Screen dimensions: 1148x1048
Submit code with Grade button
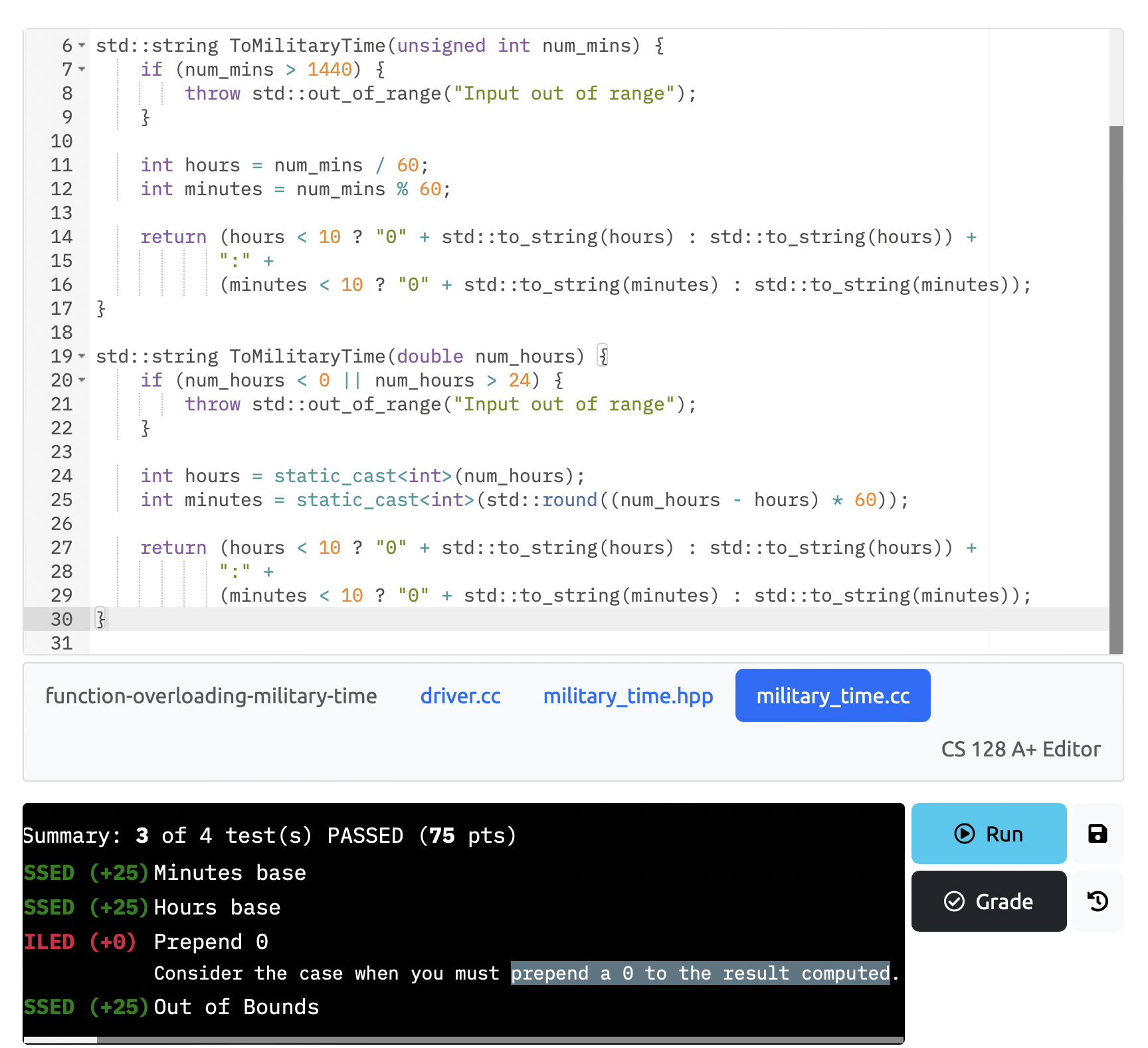[989, 901]
